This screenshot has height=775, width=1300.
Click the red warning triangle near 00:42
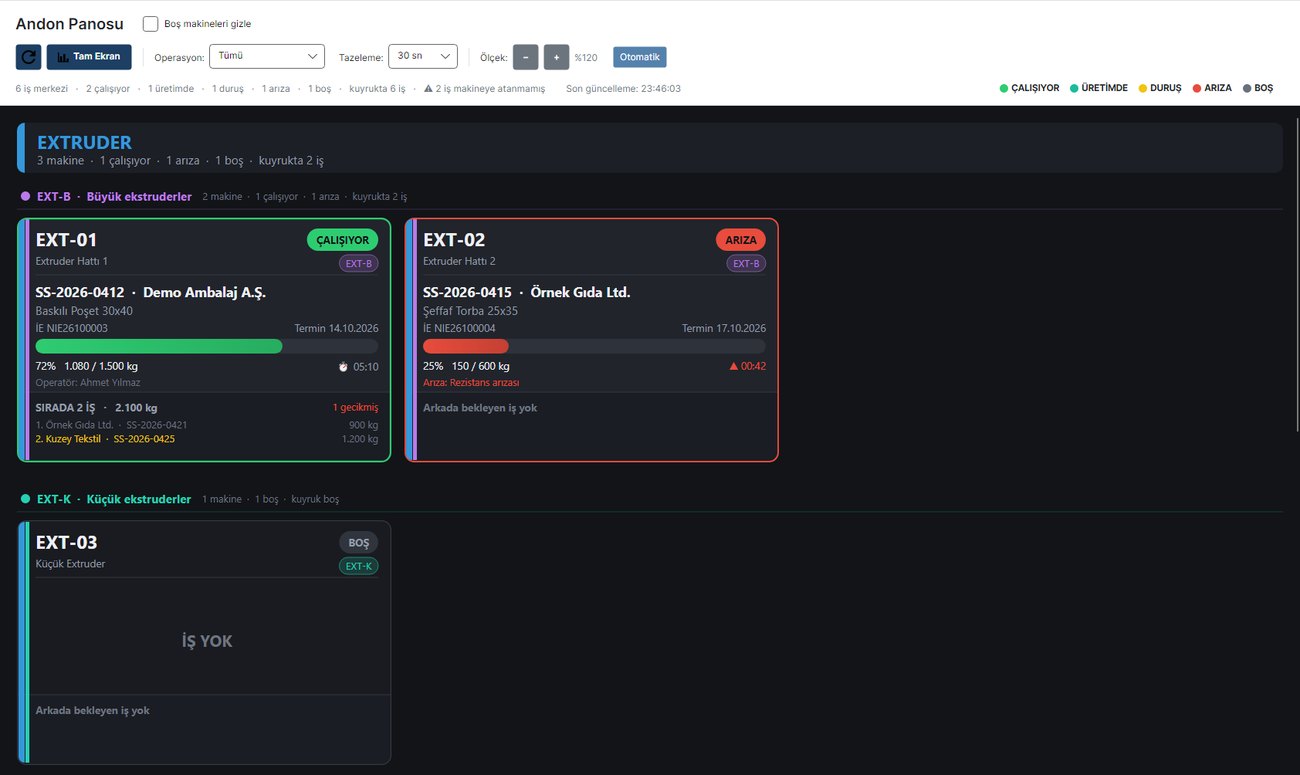point(735,366)
